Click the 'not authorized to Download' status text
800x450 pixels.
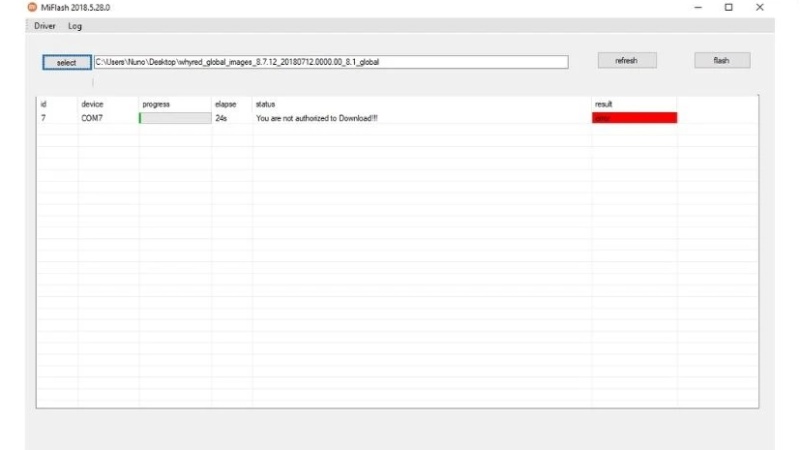tap(317, 118)
